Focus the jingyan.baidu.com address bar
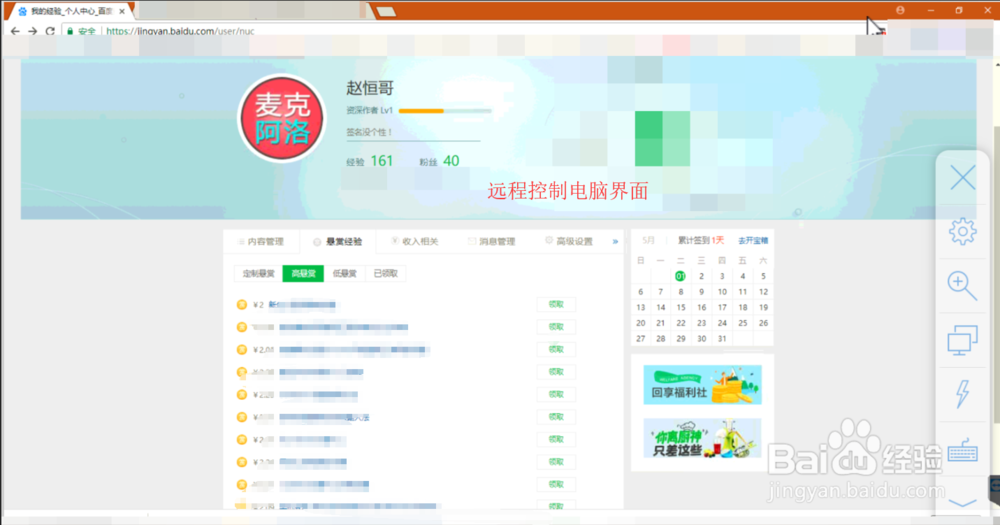This screenshot has height=525, width=1000. (180, 31)
